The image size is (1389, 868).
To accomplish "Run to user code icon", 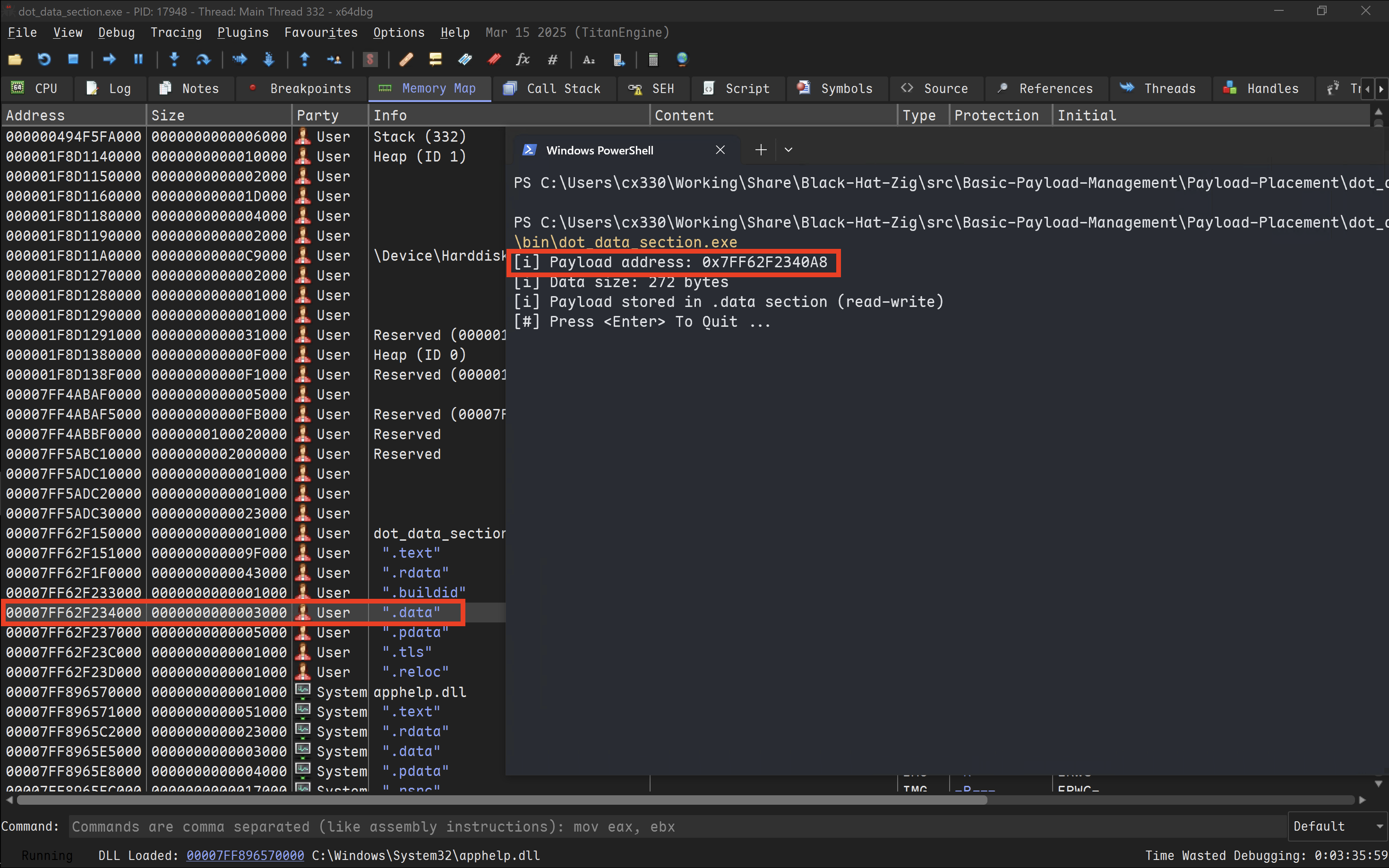I will pos(334,59).
